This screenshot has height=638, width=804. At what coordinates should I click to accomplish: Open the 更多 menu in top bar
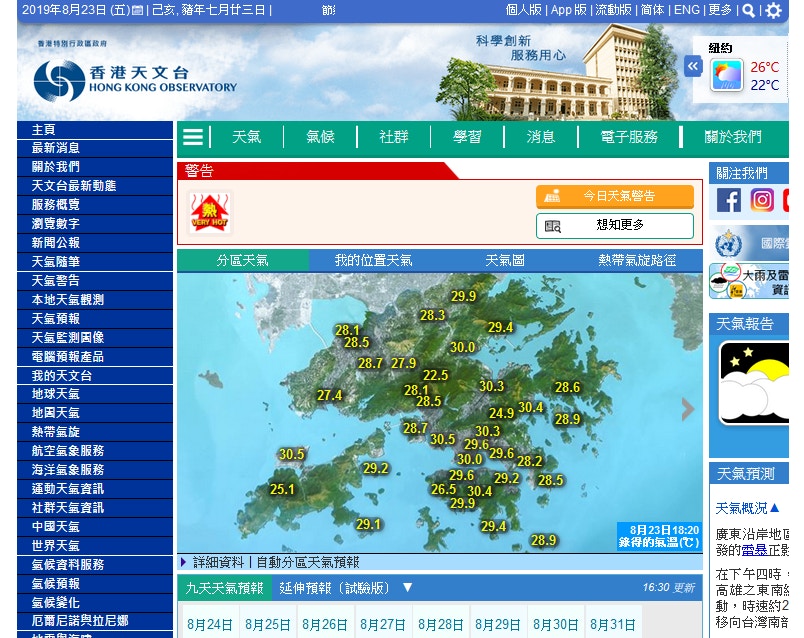point(719,10)
